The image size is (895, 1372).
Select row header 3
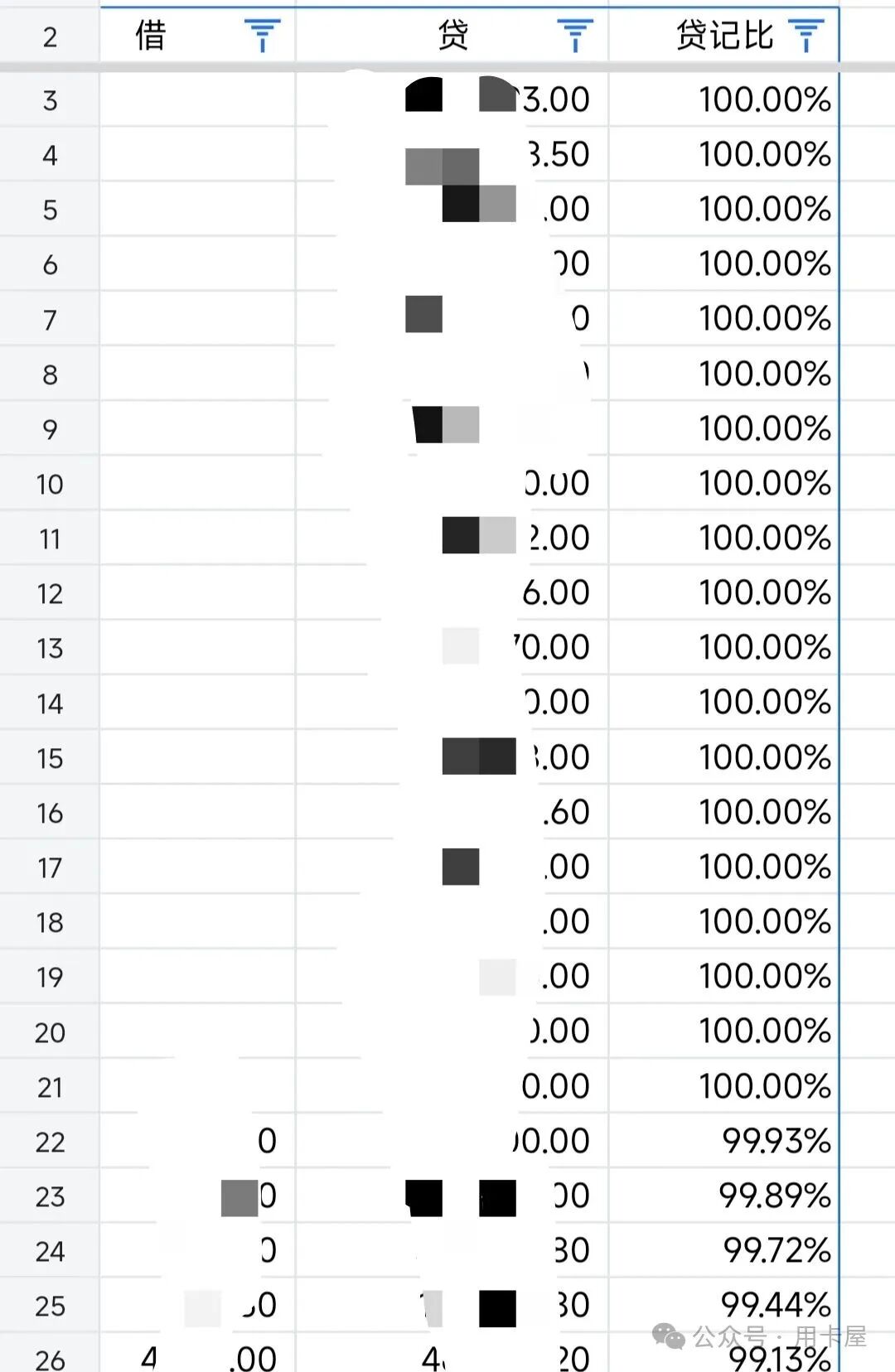pos(50,100)
